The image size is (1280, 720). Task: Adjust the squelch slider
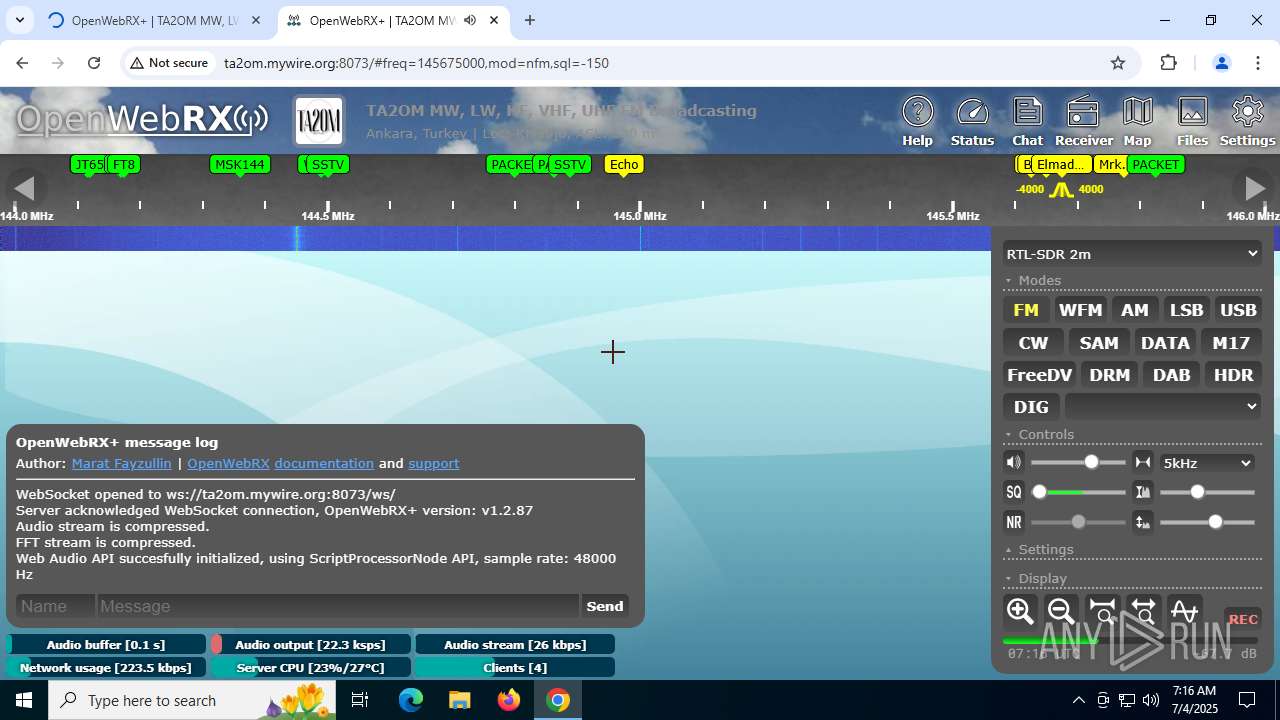point(1078,492)
